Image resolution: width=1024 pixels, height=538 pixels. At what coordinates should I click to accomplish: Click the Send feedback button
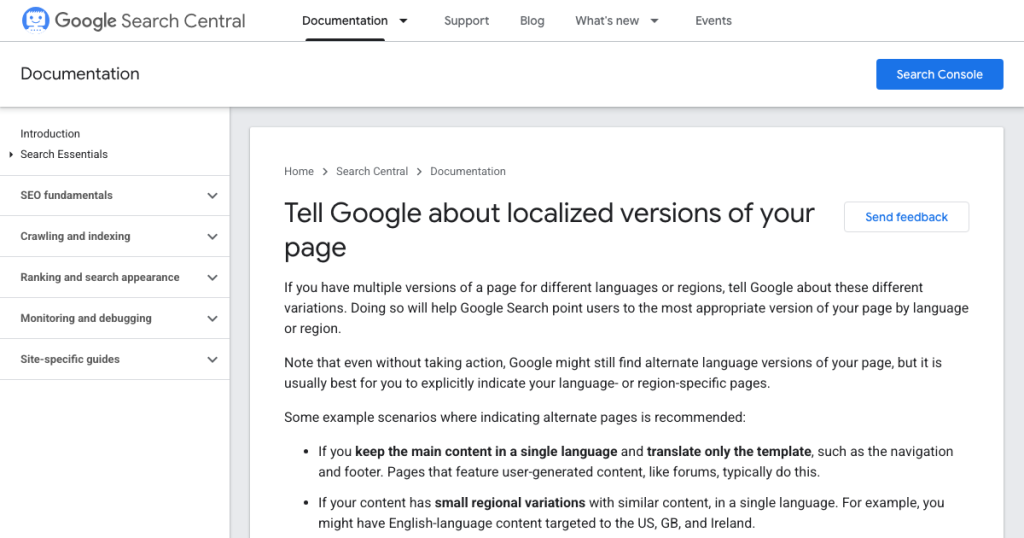pos(906,217)
